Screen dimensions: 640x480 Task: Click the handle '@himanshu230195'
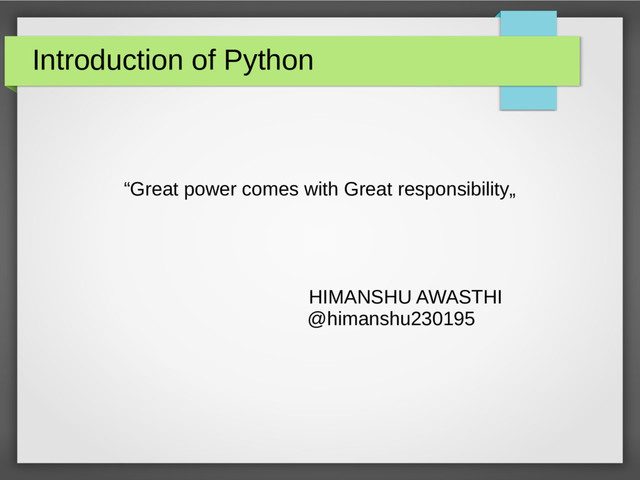point(391,319)
